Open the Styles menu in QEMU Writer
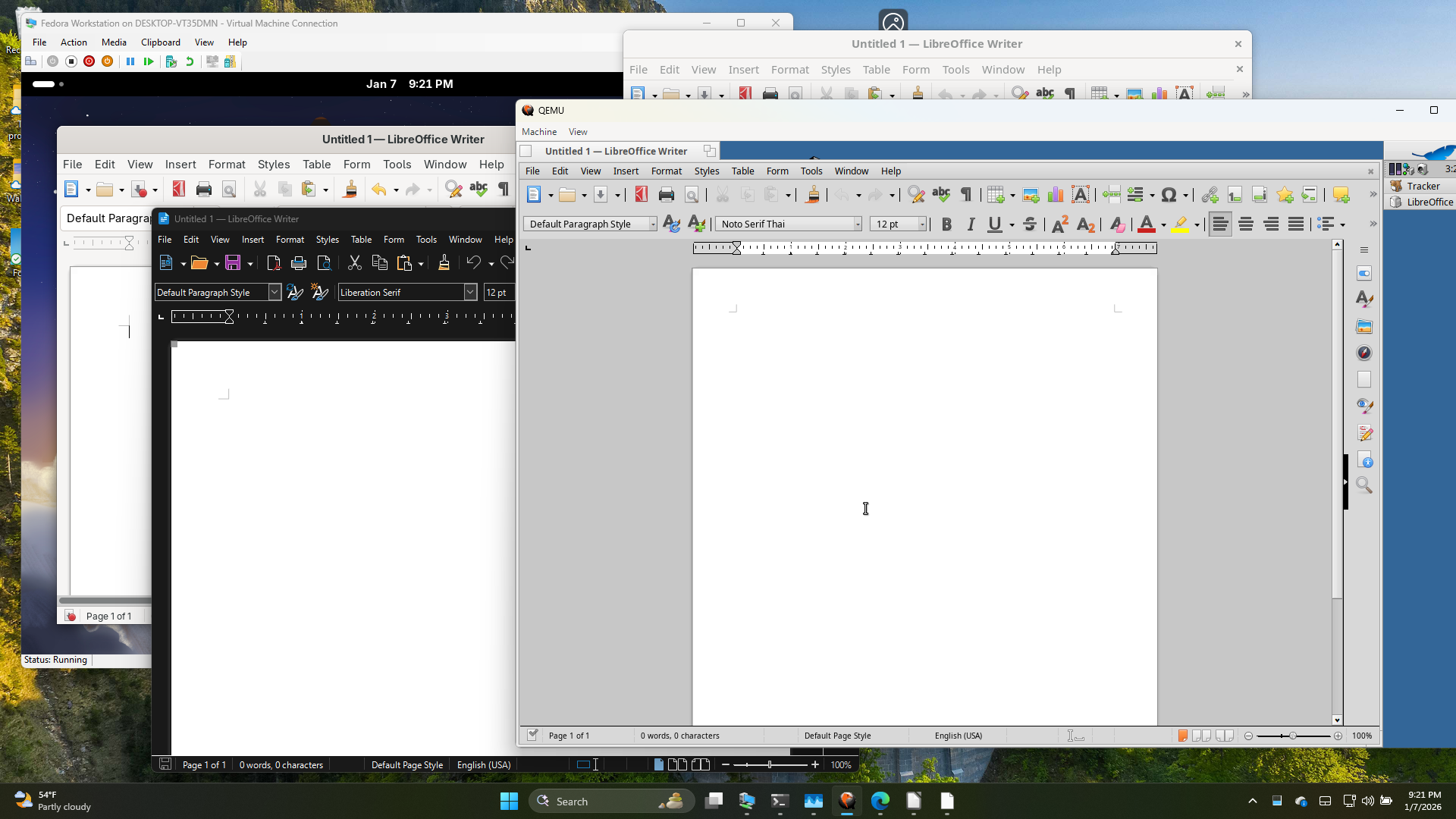Screen dimensions: 1456x819 coord(706,171)
